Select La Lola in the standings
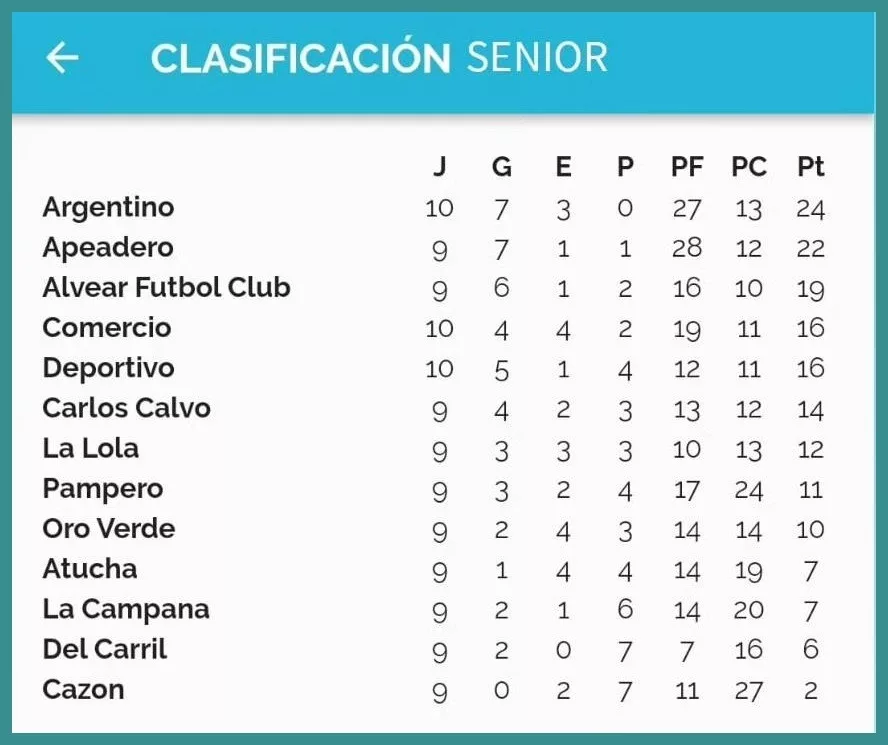Image resolution: width=888 pixels, height=745 pixels. 90,448
